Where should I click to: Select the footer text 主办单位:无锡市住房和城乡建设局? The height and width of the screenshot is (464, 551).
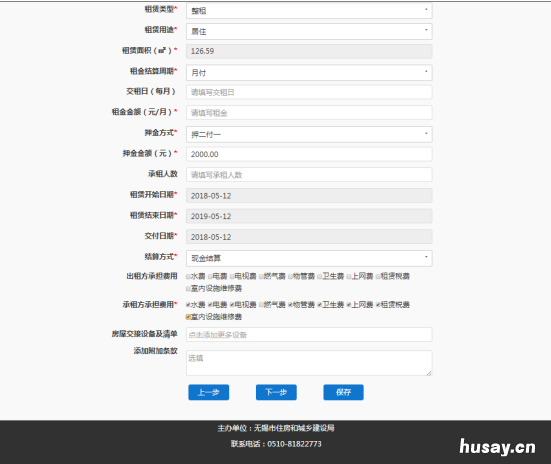tap(276, 428)
